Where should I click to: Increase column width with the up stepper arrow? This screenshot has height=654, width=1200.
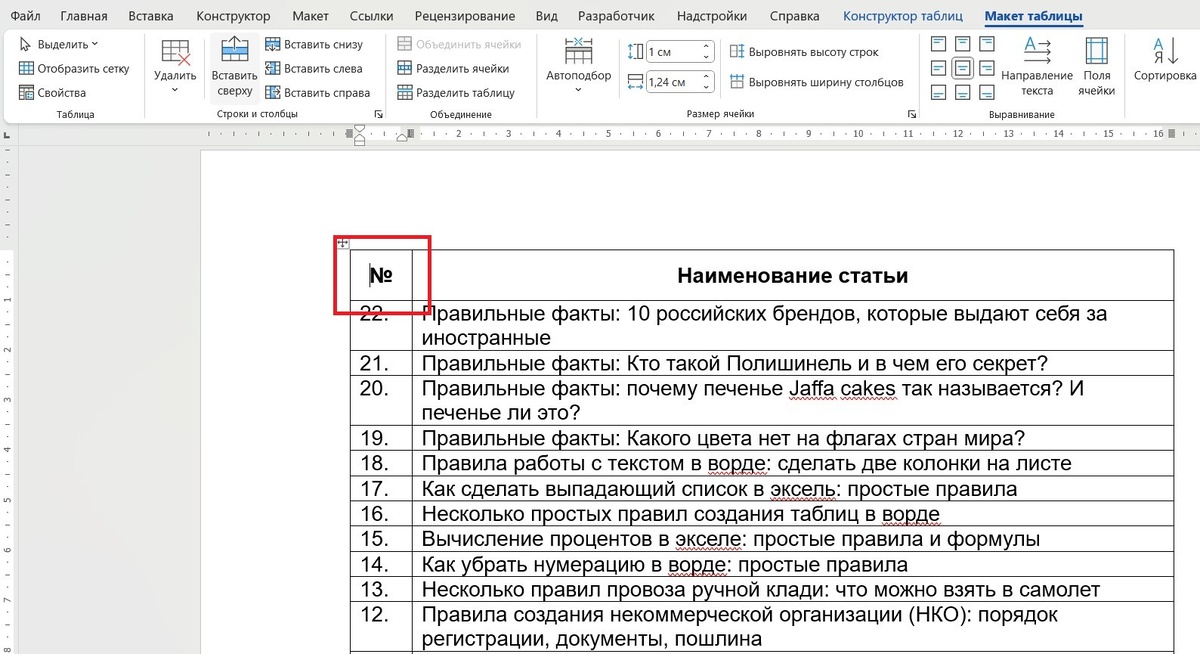[707, 78]
